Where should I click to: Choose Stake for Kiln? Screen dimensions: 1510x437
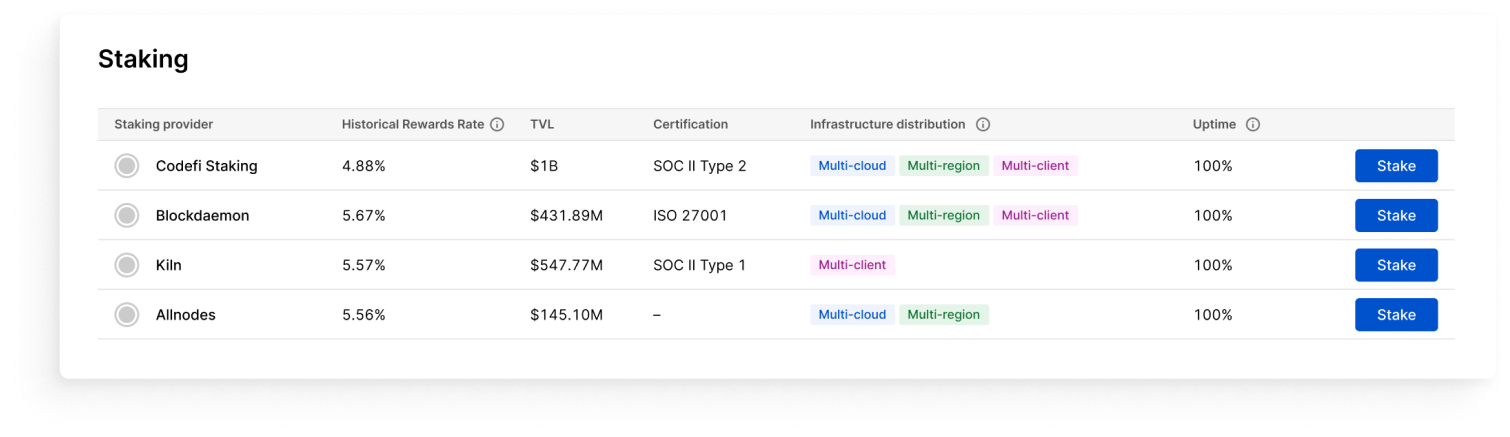[x=1396, y=265]
